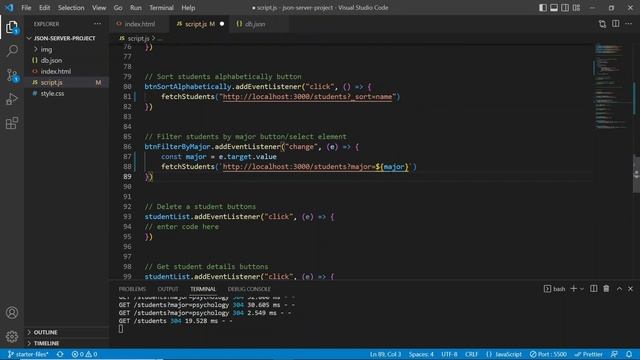Open errors and warnings status indicator
This screenshot has height=360, width=640.
click(84, 354)
